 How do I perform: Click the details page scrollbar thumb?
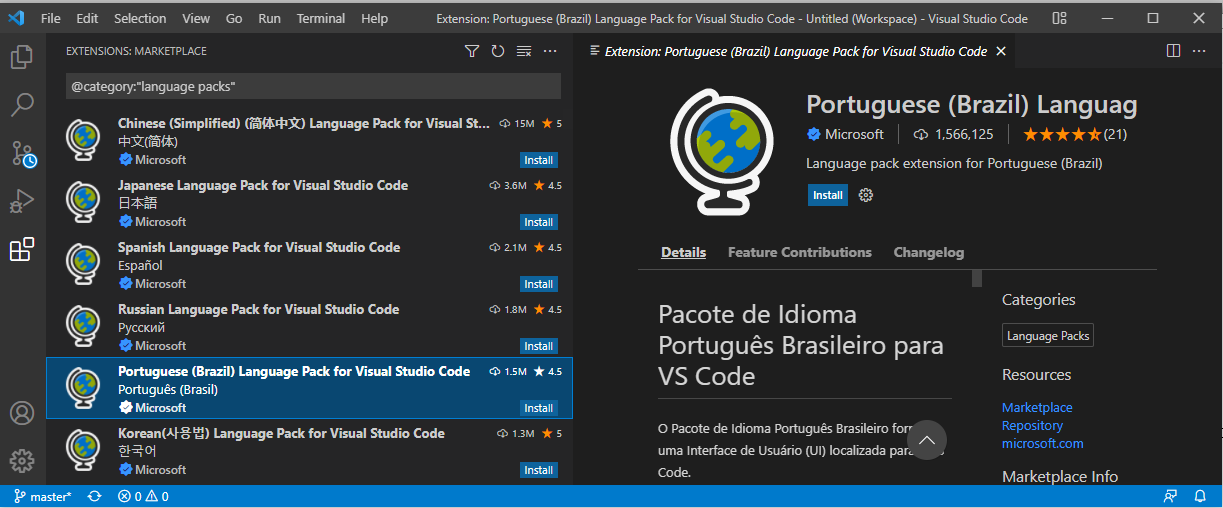coord(977,278)
